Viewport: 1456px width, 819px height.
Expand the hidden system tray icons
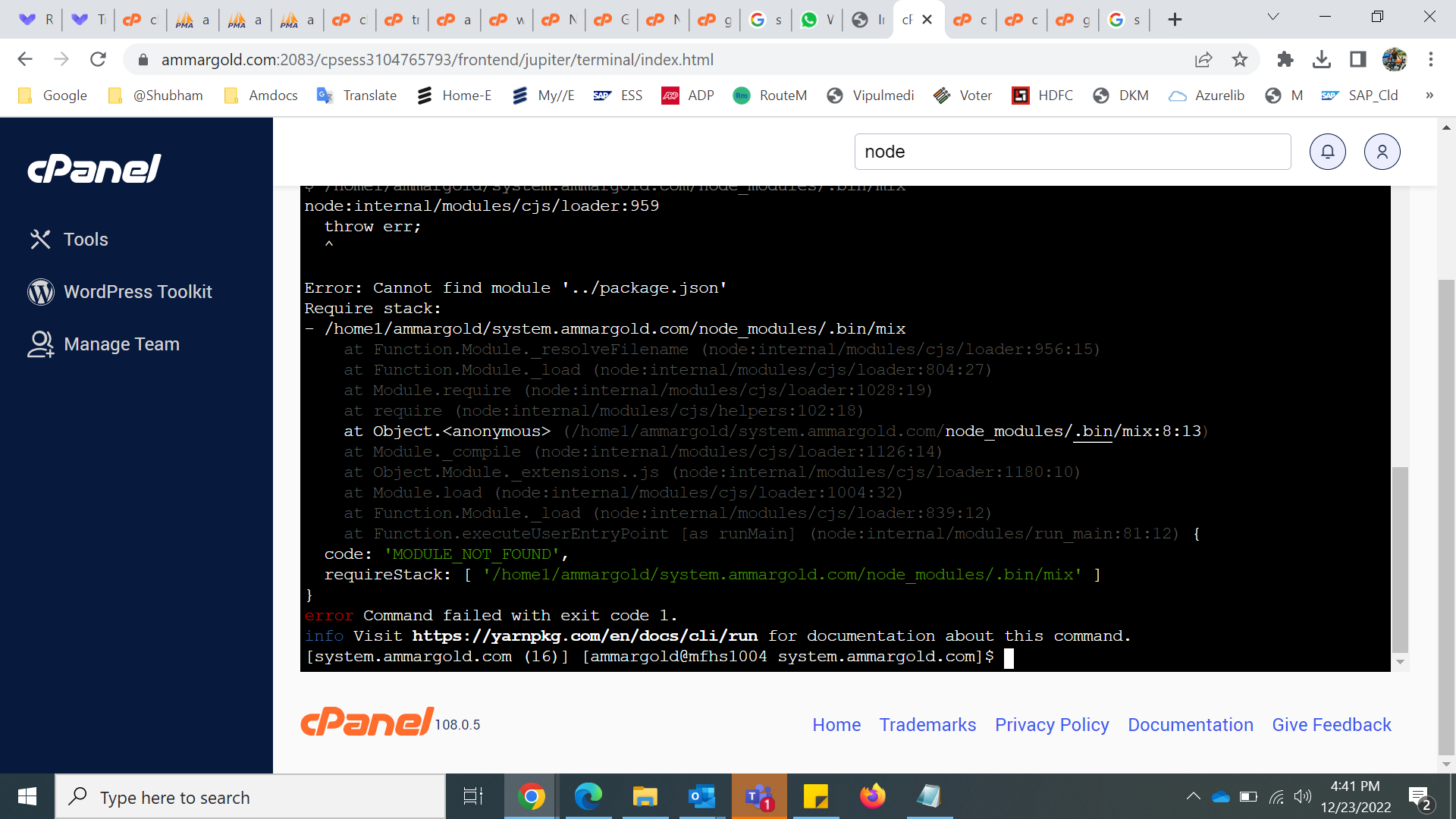(x=1193, y=796)
